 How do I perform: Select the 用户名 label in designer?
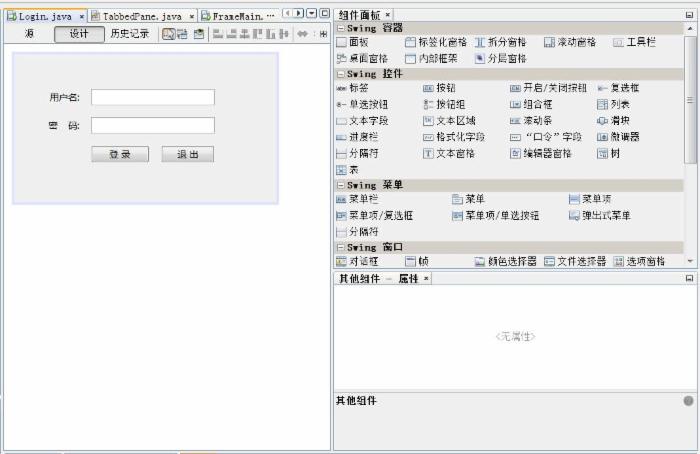(64, 97)
